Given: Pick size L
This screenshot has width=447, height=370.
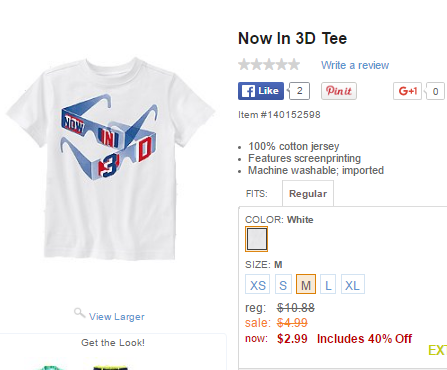Looking at the screenshot, I should (328, 284).
